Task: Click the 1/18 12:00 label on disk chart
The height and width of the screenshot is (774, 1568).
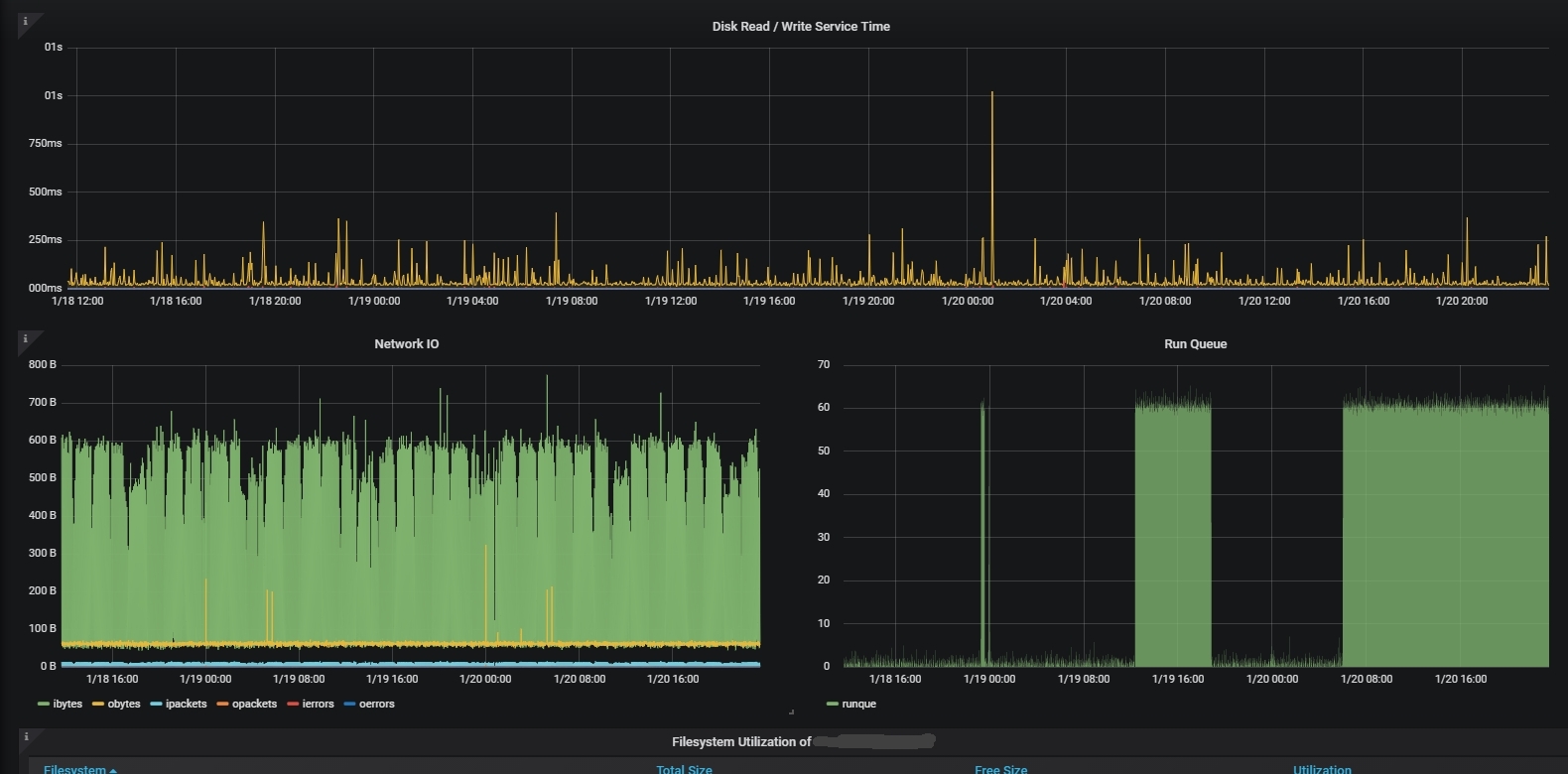Action: click(x=77, y=301)
